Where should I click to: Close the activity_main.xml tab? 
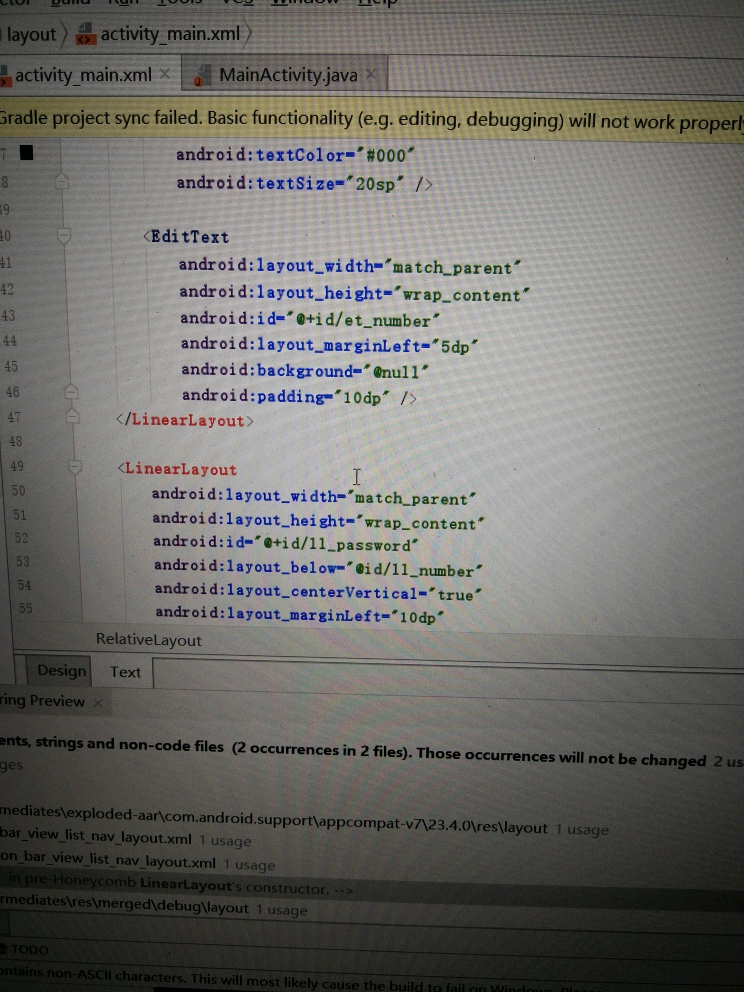coord(165,74)
